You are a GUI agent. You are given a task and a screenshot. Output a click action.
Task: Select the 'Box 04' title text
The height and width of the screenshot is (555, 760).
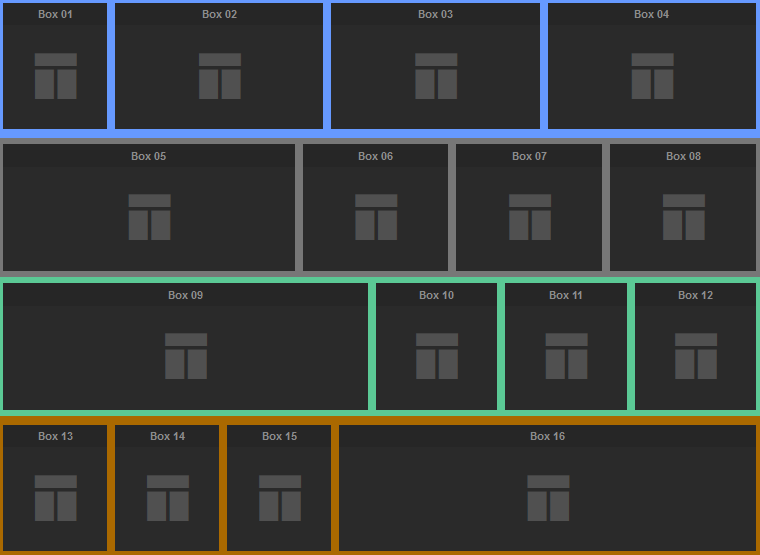(651, 15)
